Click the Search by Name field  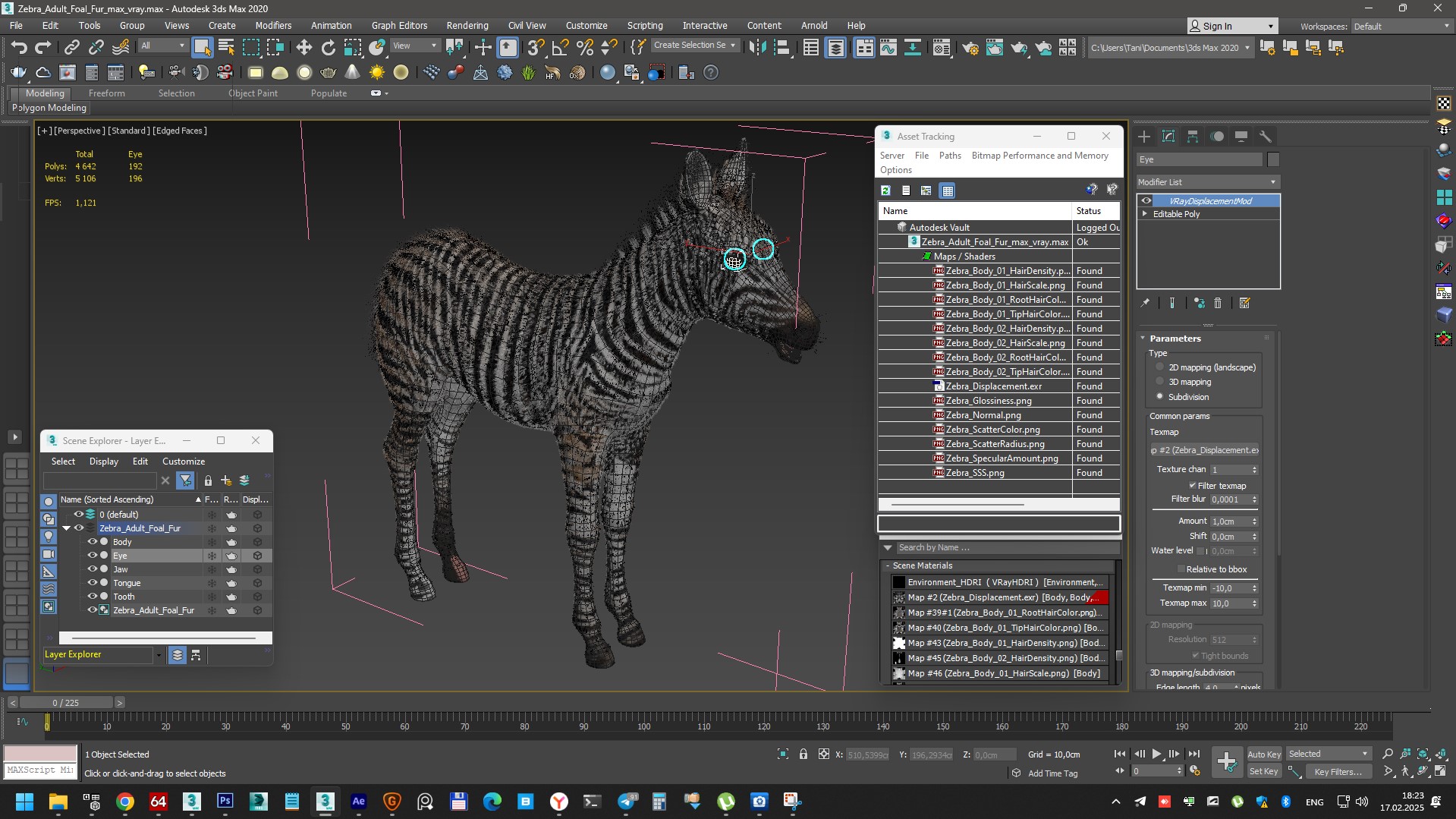(x=1008, y=548)
